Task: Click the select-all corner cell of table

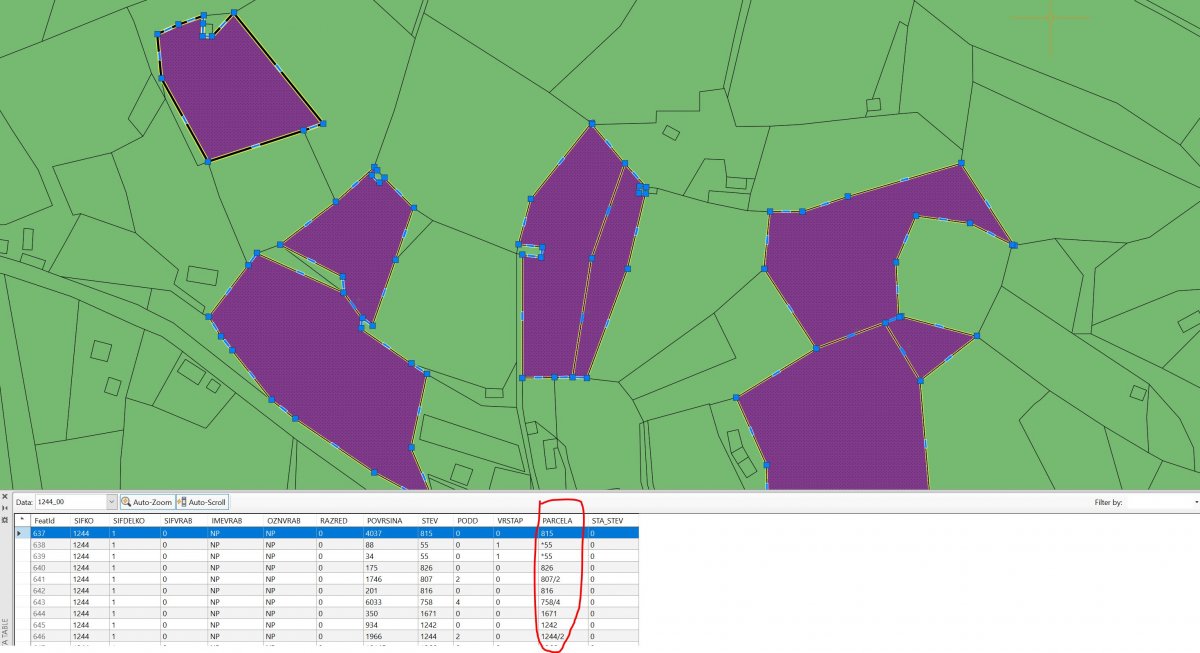Action: pyautogui.click(x=22, y=521)
